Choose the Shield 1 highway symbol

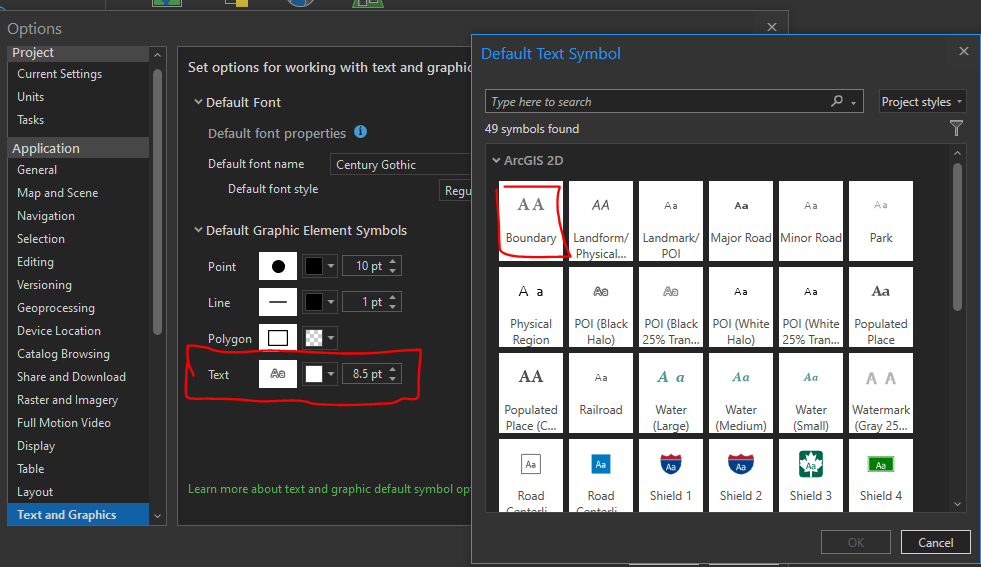click(x=671, y=475)
